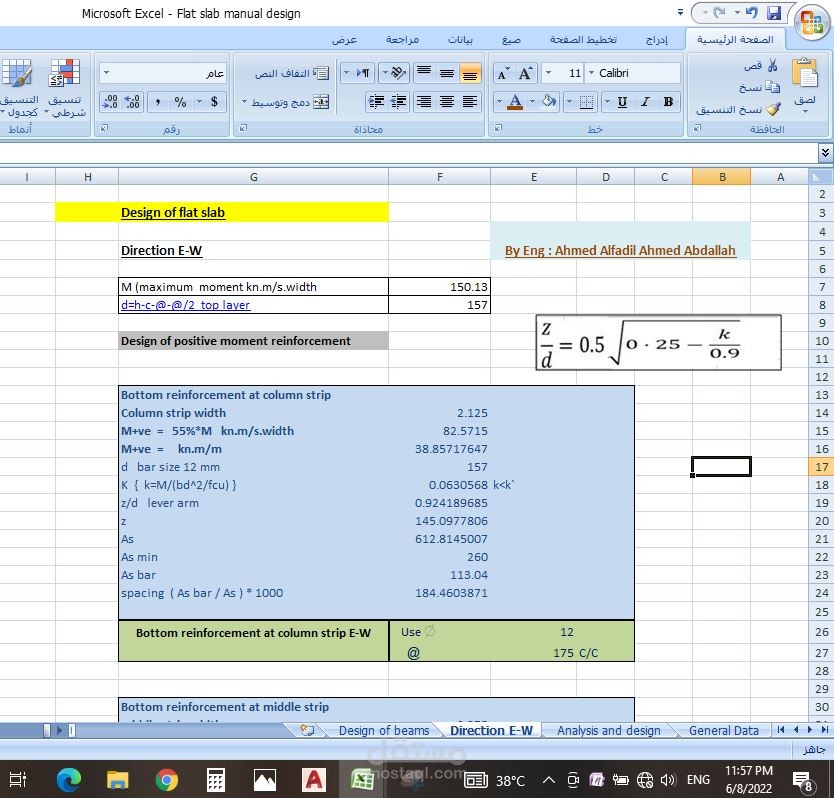Open the Calibri font name dropdown
The image size is (834, 798).
(x=591, y=73)
